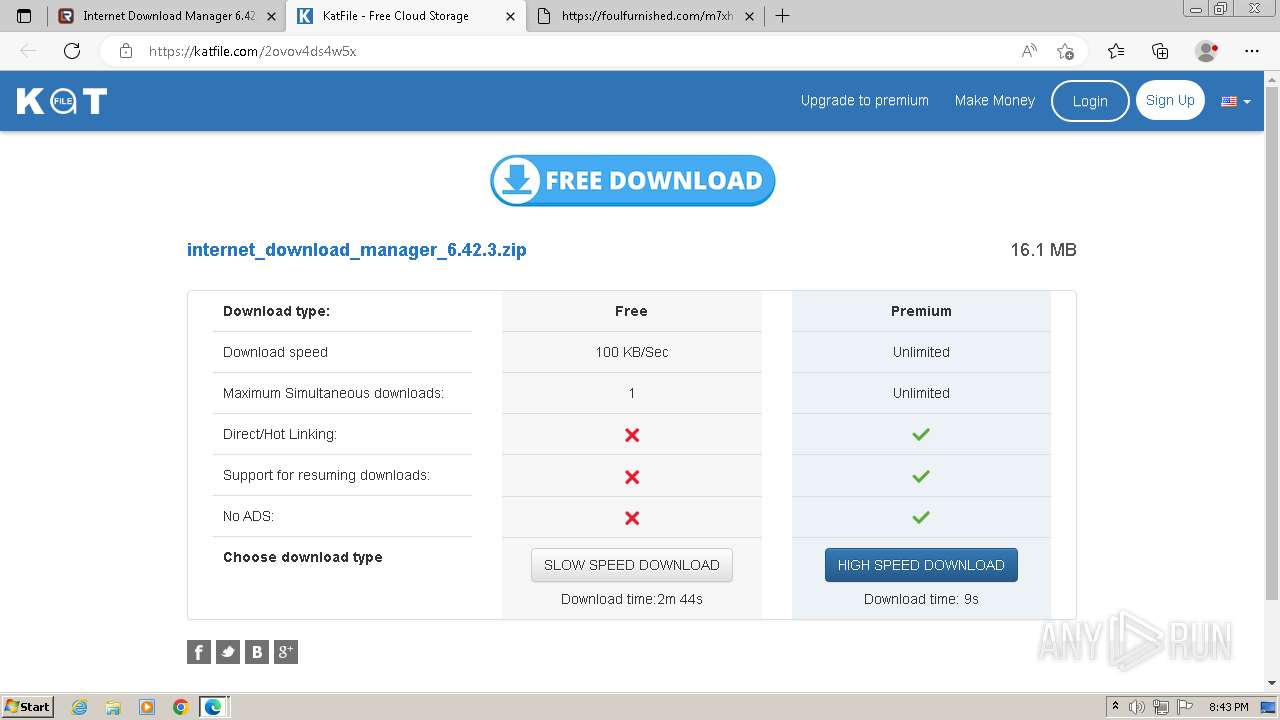Screen dimensions: 1280x720
Task: Click Support for resuming downloads label
Action: 326,475
